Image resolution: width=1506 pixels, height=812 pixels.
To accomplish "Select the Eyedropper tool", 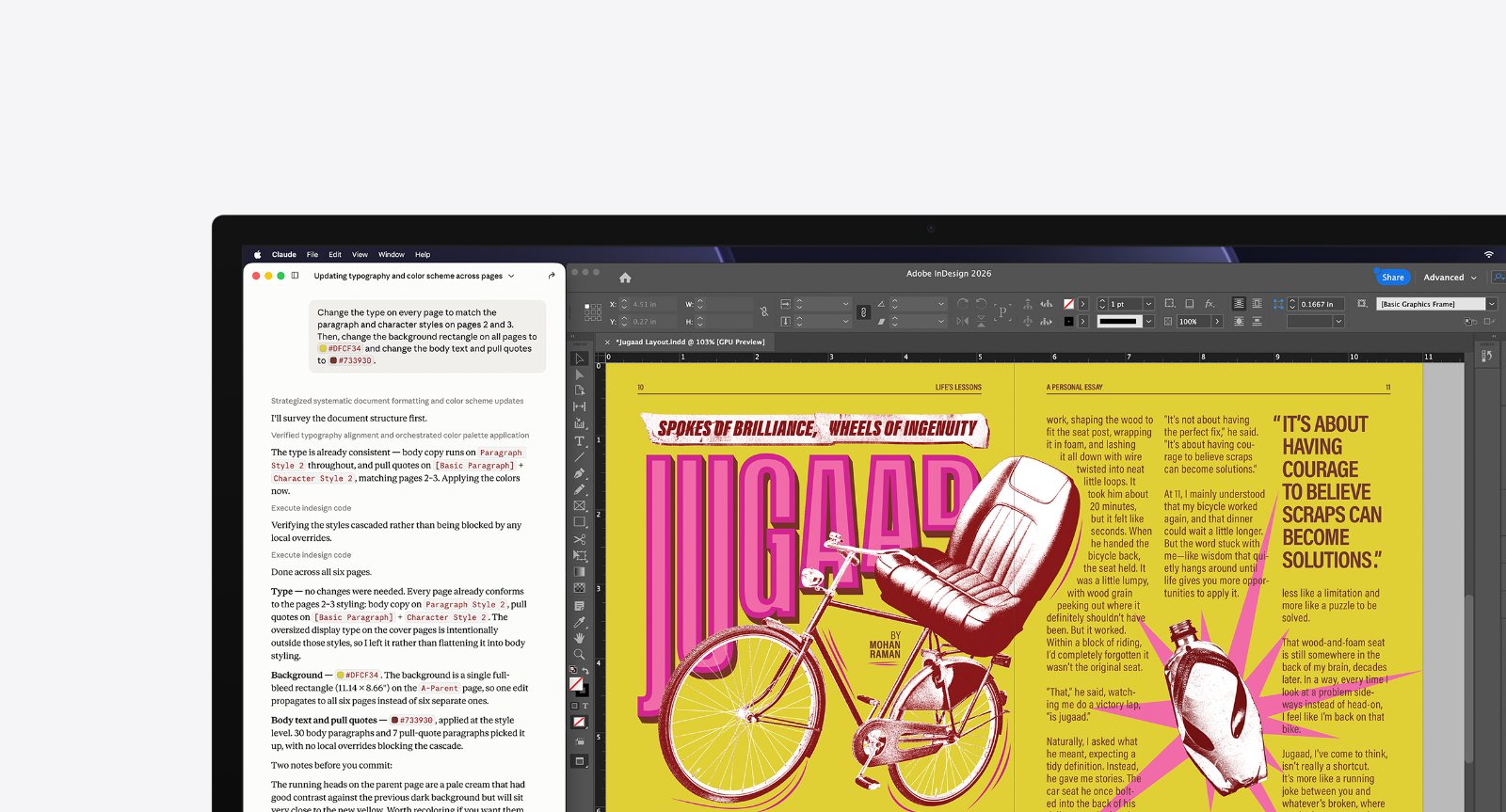I will pos(579,622).
